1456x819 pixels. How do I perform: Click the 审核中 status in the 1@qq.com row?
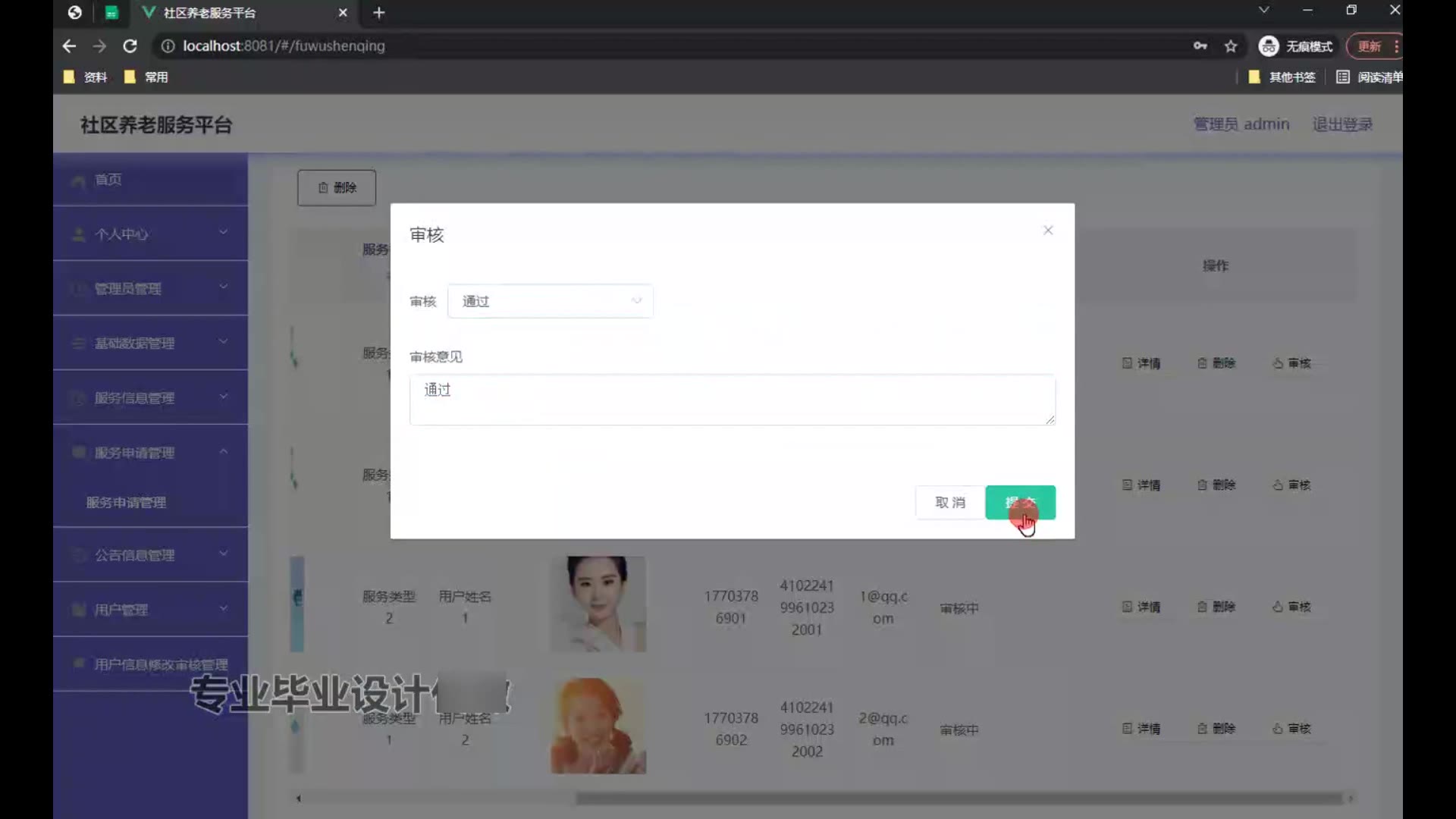pyautogui.click(x=959, y=608)
